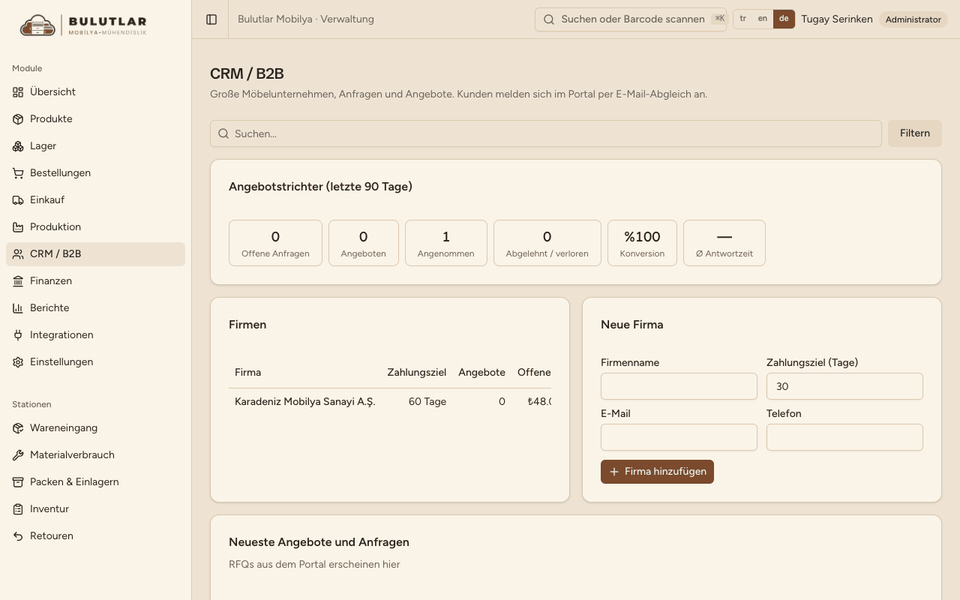The image size is (960, 600).
Task: Click the Produktion factory icon
Action: (x=18, y=227)
